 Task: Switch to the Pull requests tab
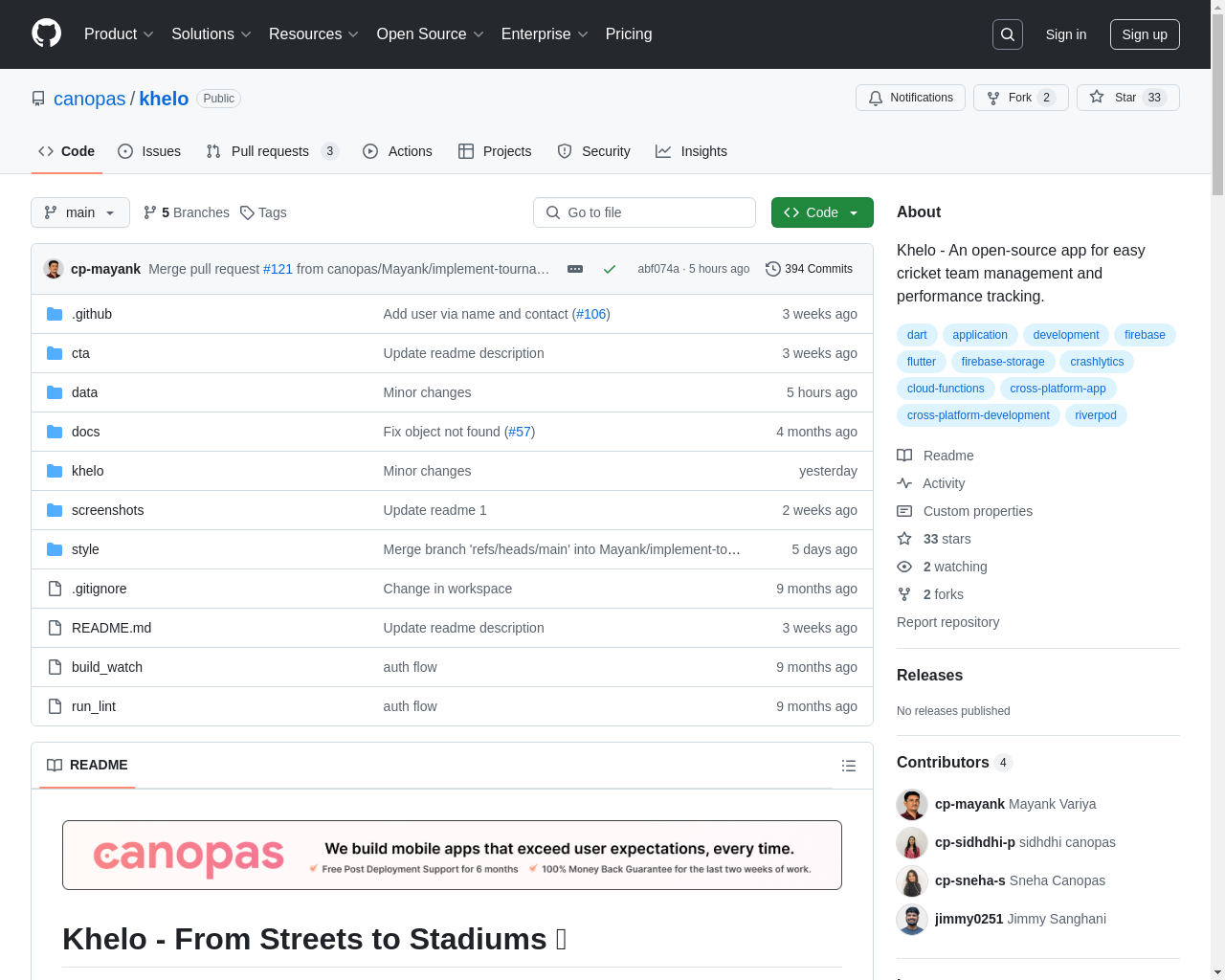click(272, 151)
